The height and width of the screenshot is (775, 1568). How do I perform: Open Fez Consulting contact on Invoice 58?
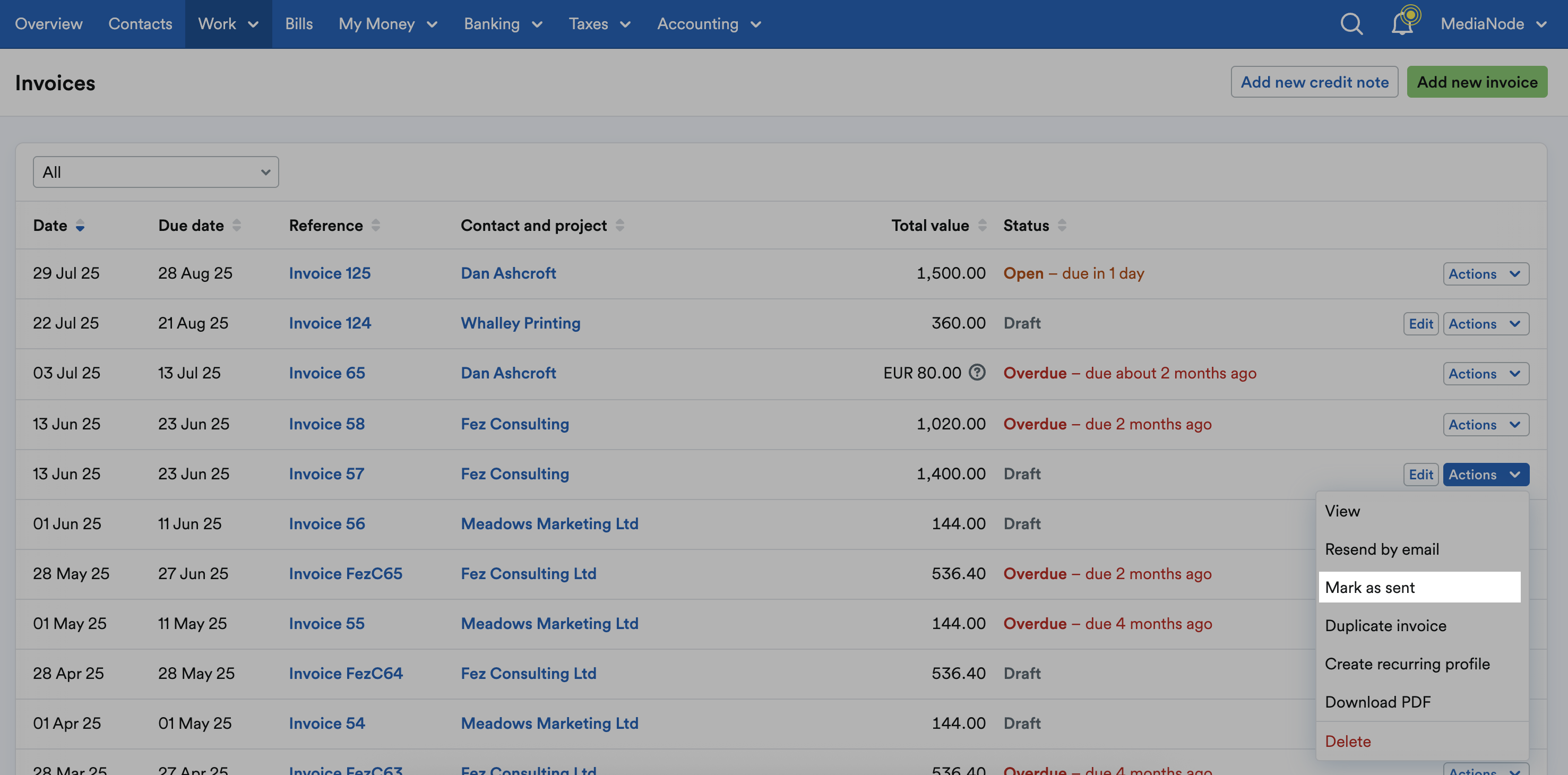click(515, 424)
